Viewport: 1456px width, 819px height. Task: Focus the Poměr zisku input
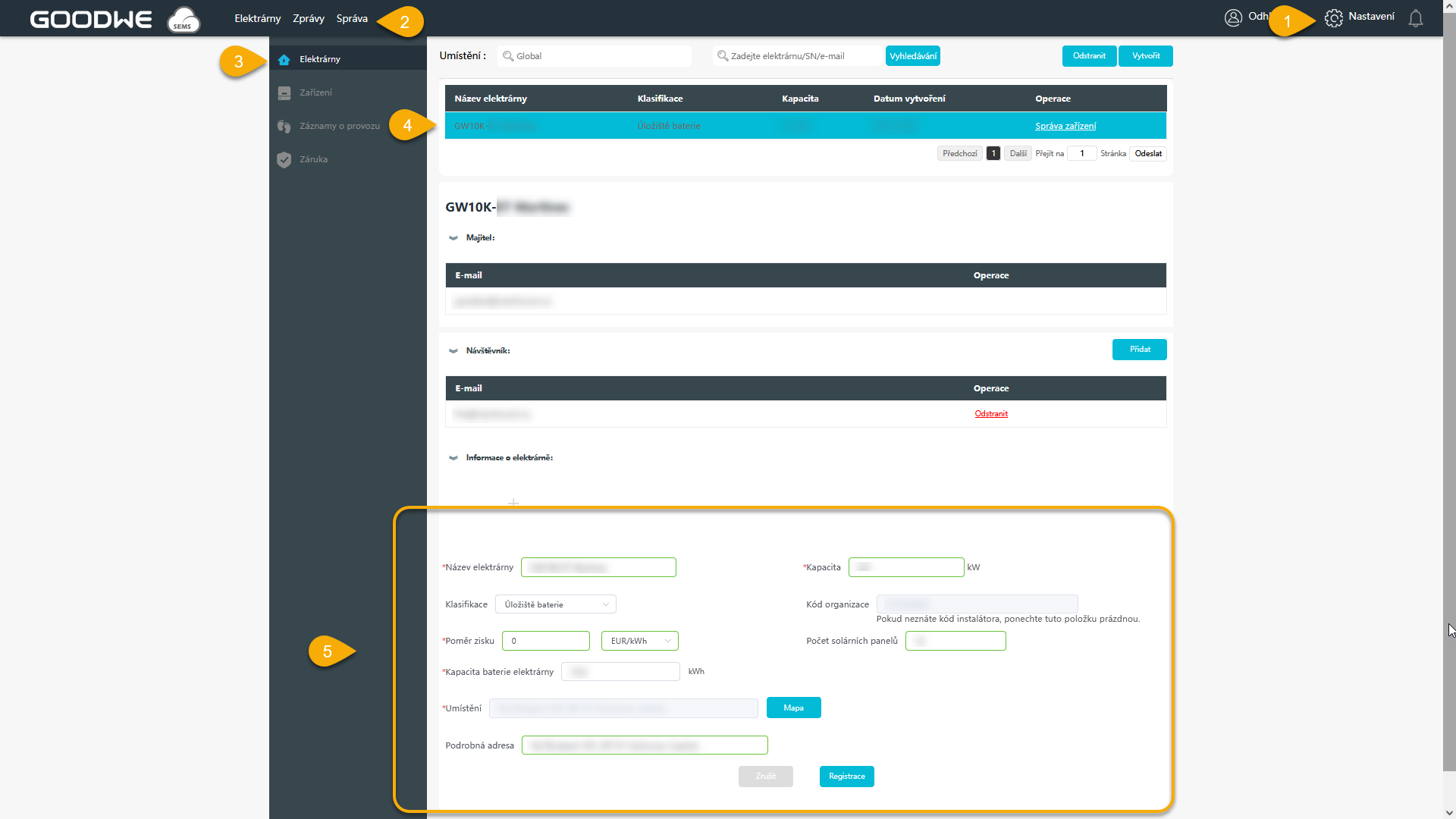[546, 641]
